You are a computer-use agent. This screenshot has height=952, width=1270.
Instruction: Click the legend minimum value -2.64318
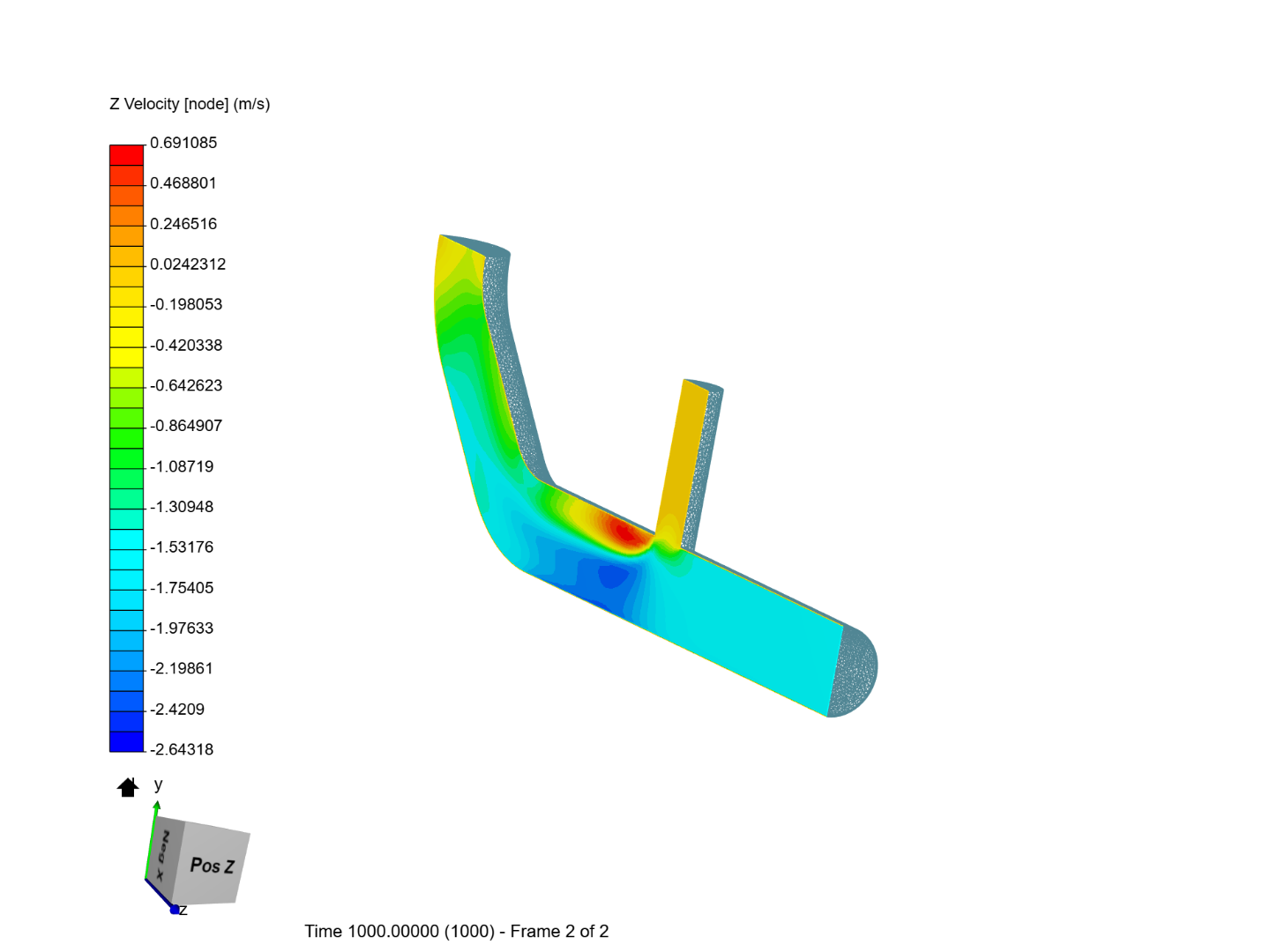182,749
